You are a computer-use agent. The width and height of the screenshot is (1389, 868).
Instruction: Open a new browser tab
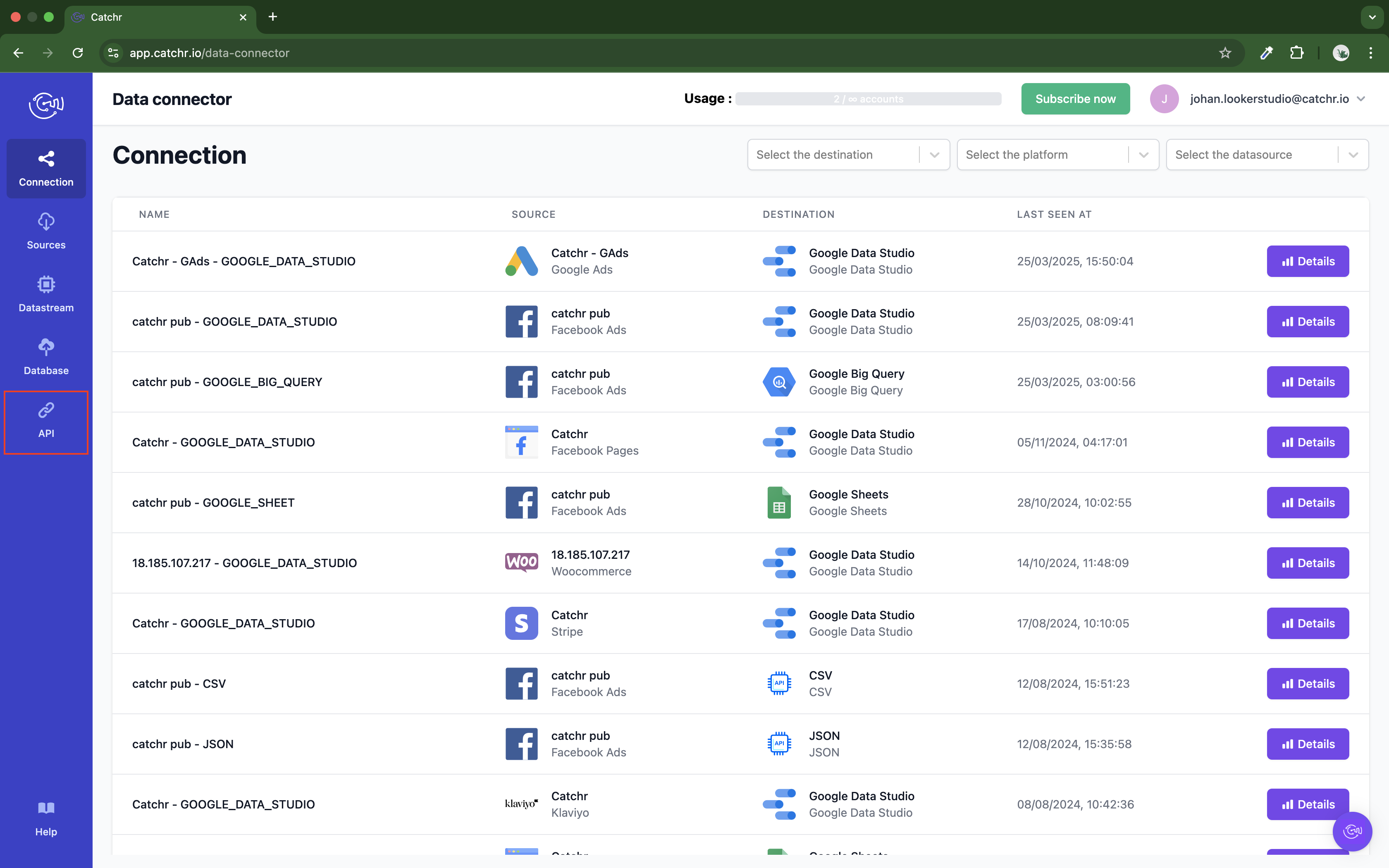273,17
